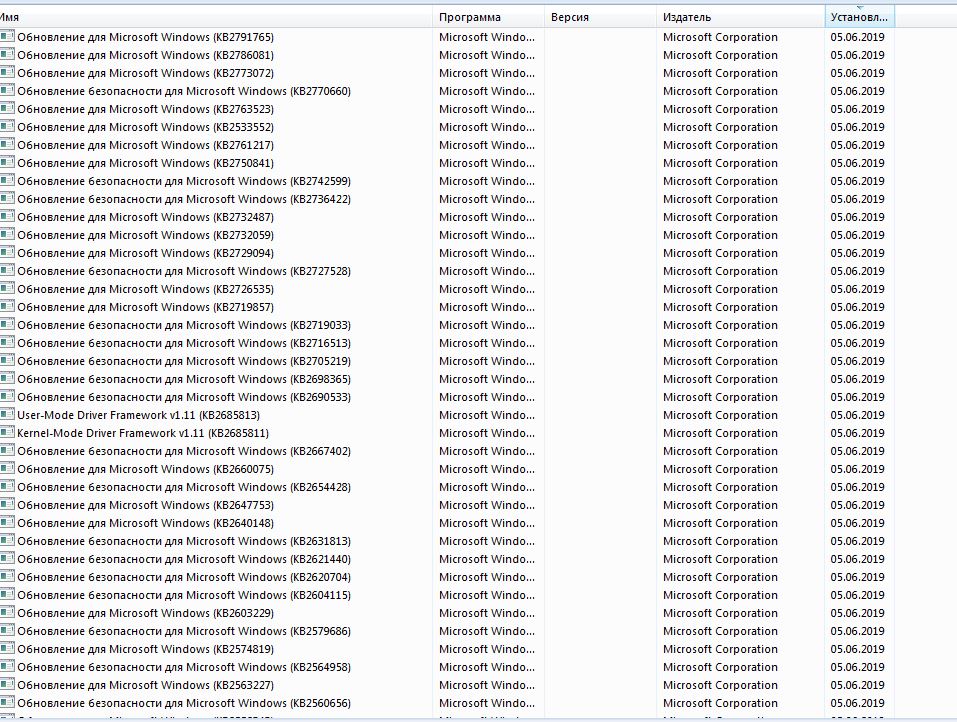
Task: Click the update icon for KB2791765
Action: point(7,37)
